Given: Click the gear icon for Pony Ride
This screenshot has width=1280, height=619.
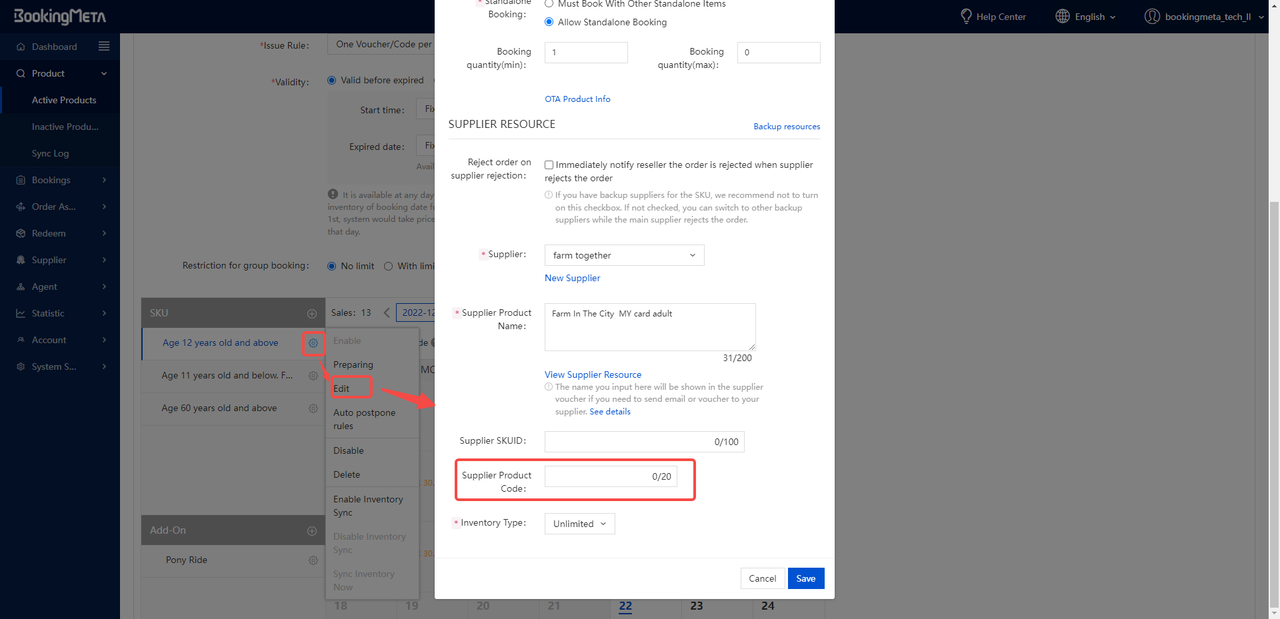Looking at the screenshot, I should click(x=313, y=561).
